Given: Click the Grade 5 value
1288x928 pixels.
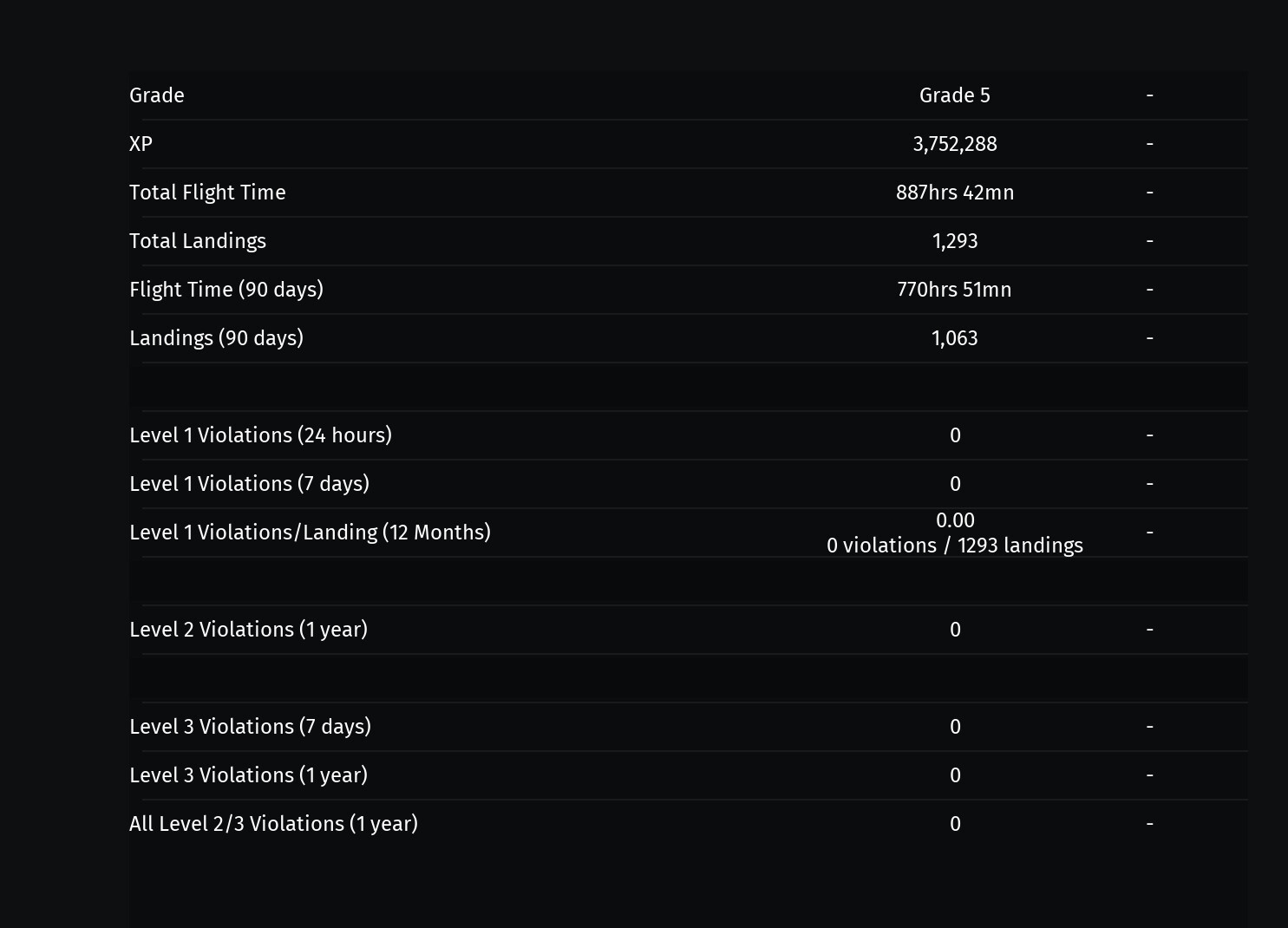Looking at the screenshot, I should tap(955, 95).
